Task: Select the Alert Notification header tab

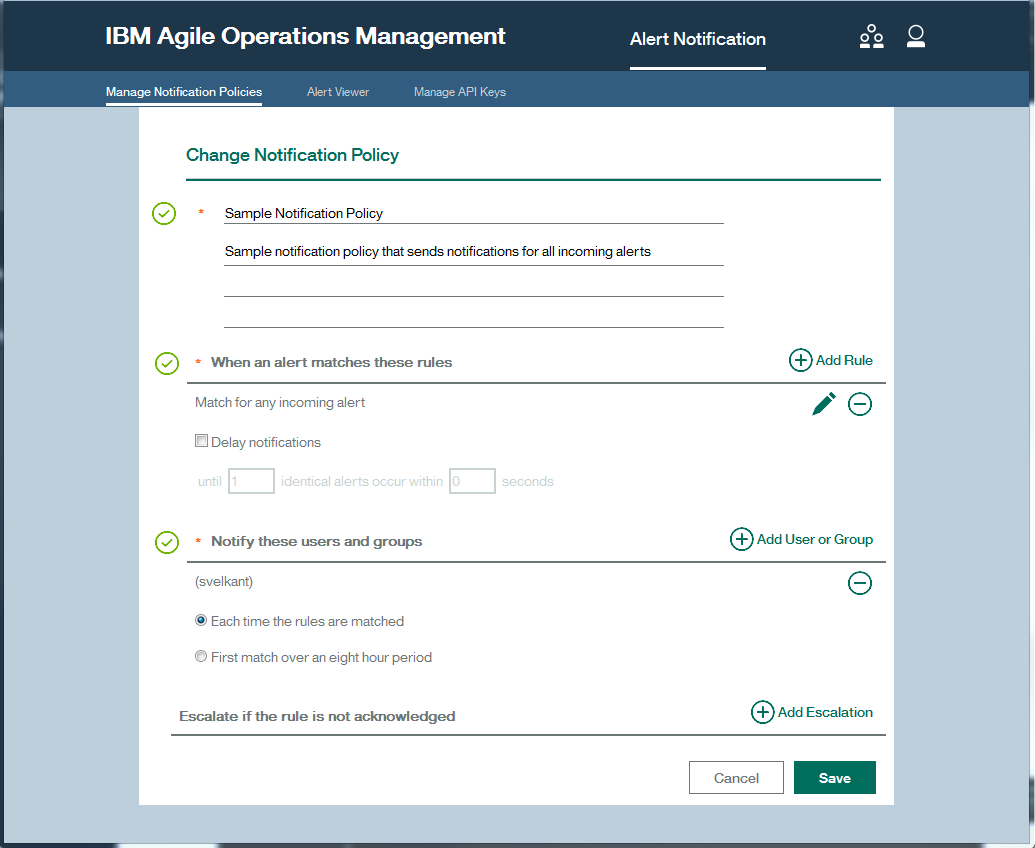Action: (698, 39)
